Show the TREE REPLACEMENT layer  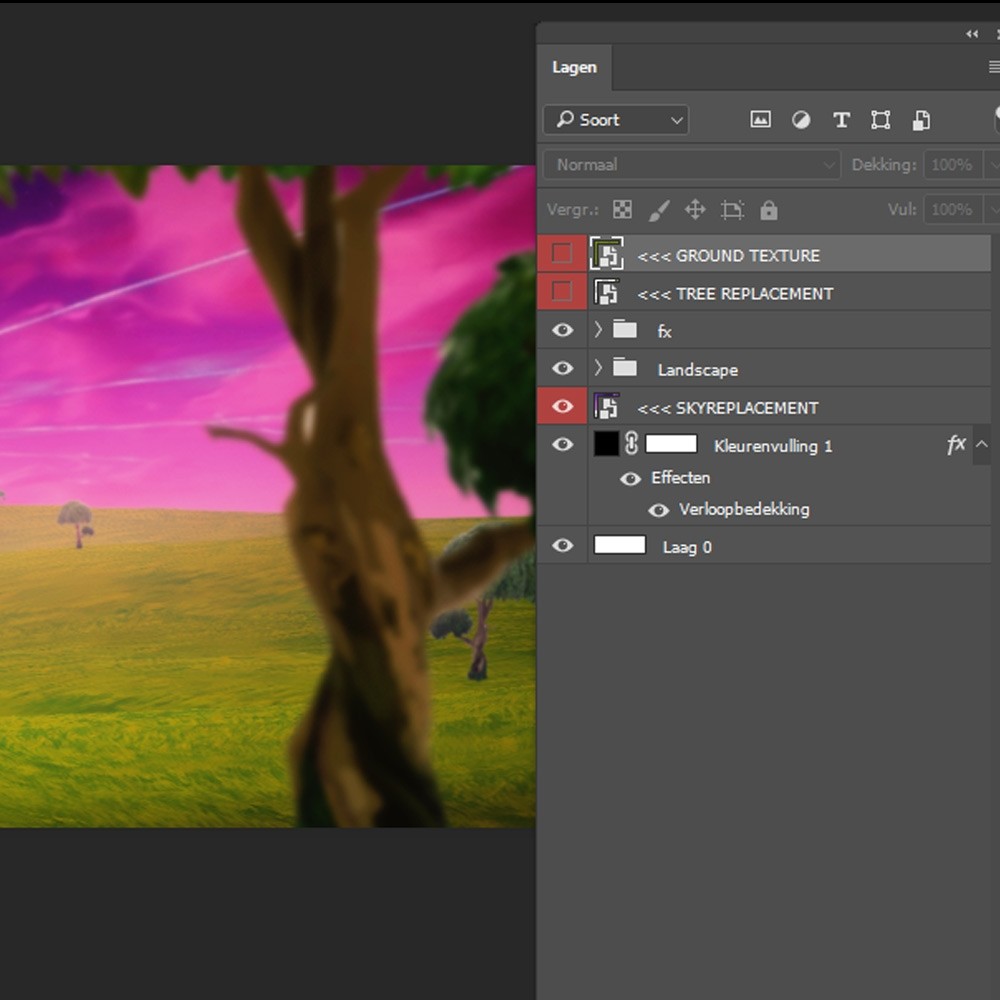click(x=562, y=292)
